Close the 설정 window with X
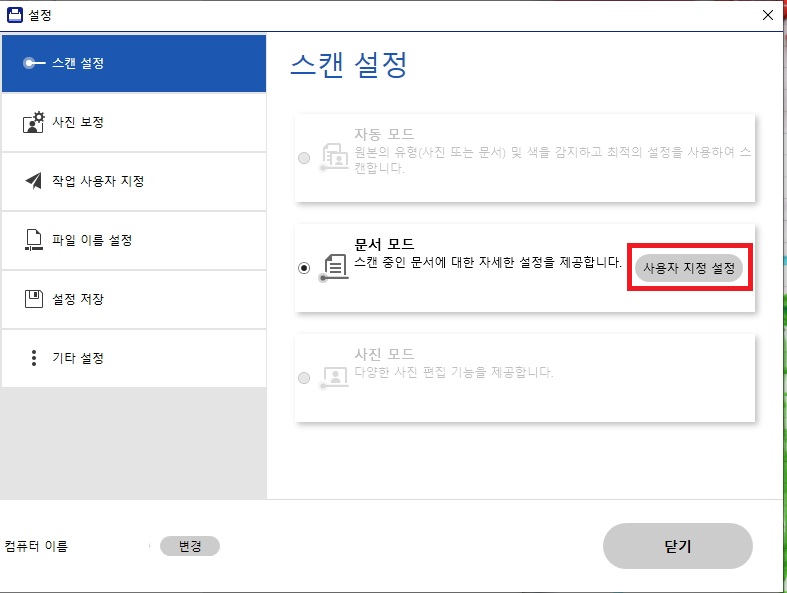 click(x=767, y=15)
